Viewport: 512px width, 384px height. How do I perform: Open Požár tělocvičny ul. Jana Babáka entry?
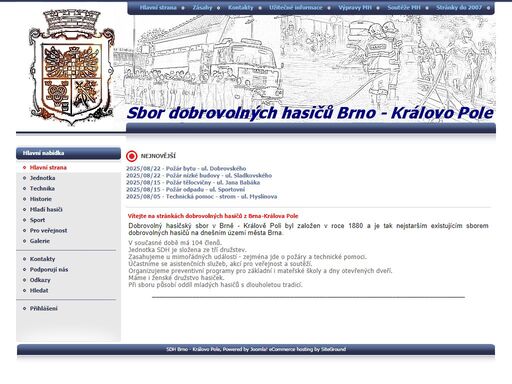pyautogui.click(x=193, y=183)
